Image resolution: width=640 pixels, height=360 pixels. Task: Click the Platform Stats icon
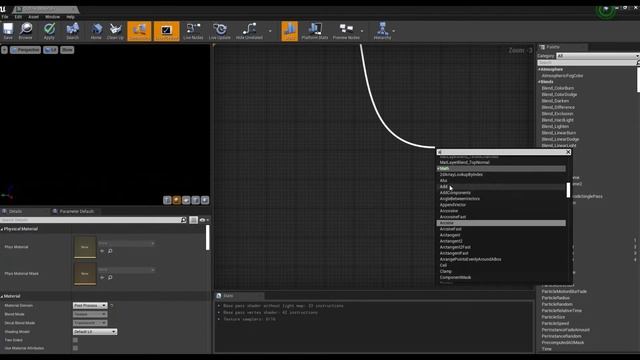pyautogui.click(x=315, y=31)
